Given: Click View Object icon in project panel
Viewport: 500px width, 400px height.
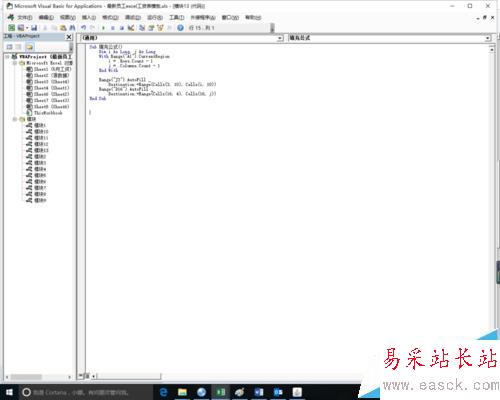Looking at the screenshot, I should coord(19,47).
